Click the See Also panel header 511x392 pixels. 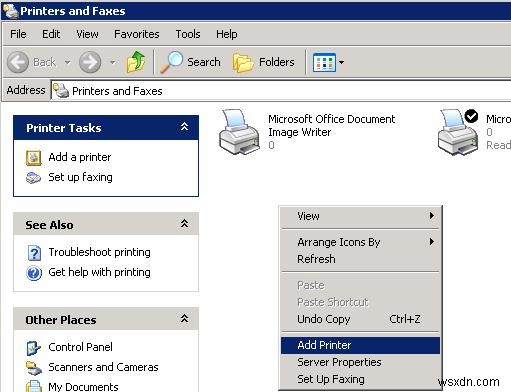[x=106, y=224]
